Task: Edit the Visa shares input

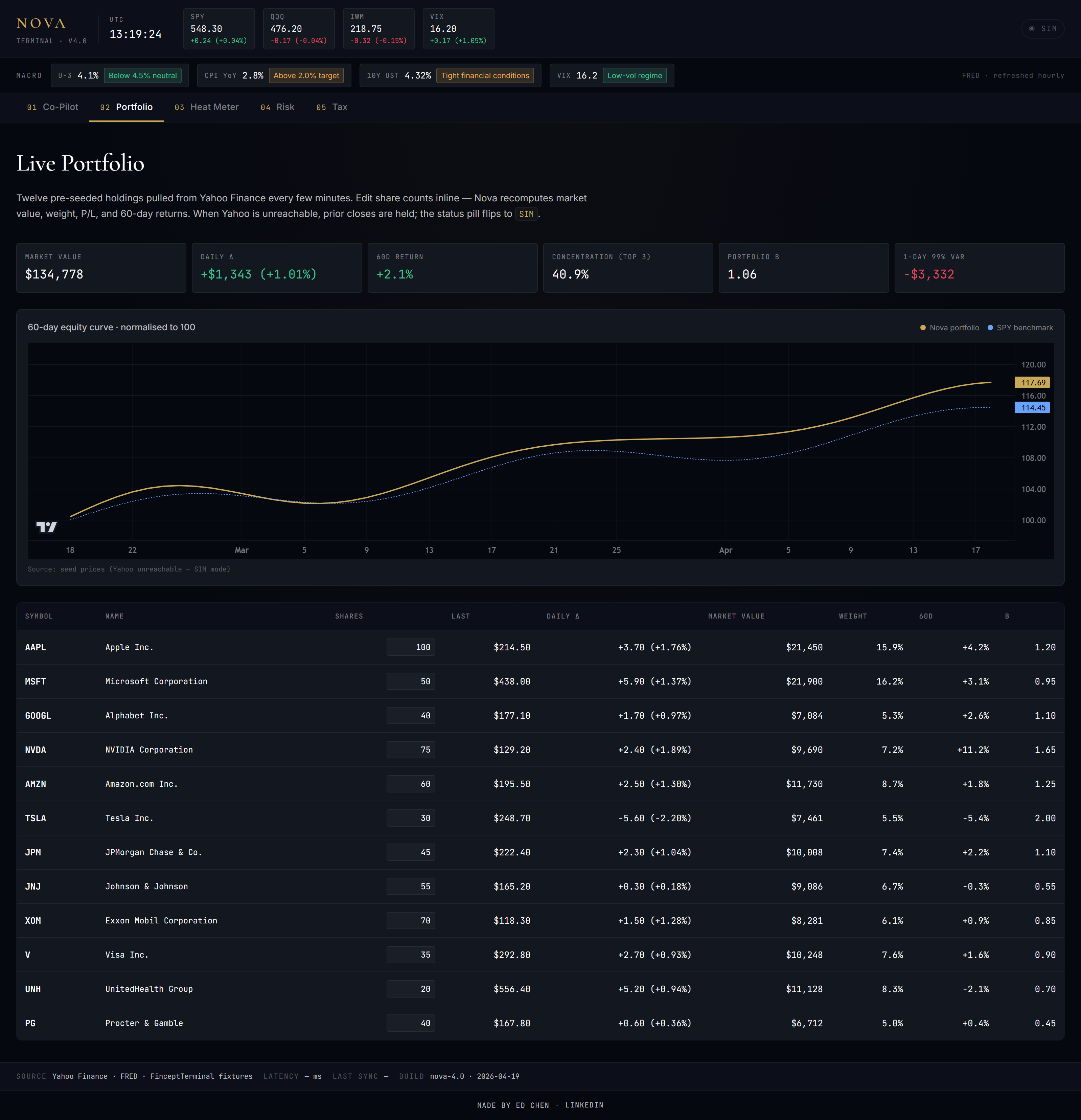Action: (411, 955)
